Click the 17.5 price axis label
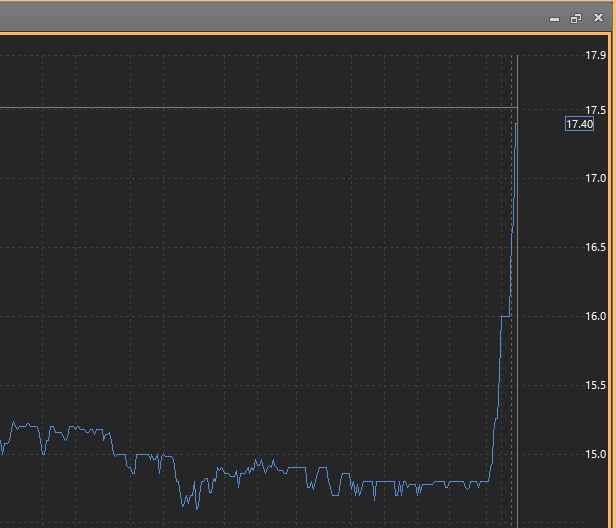 tap(596, 109)
